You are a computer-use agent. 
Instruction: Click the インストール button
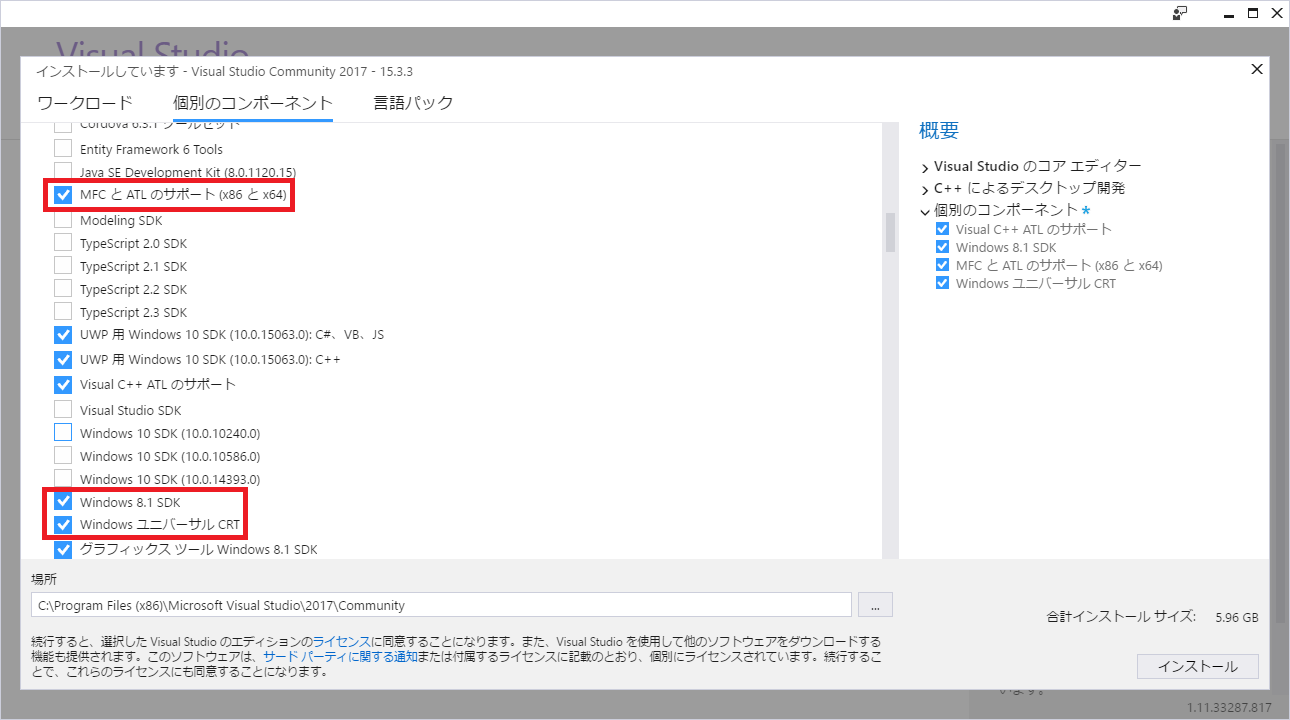coord(1198,666)
